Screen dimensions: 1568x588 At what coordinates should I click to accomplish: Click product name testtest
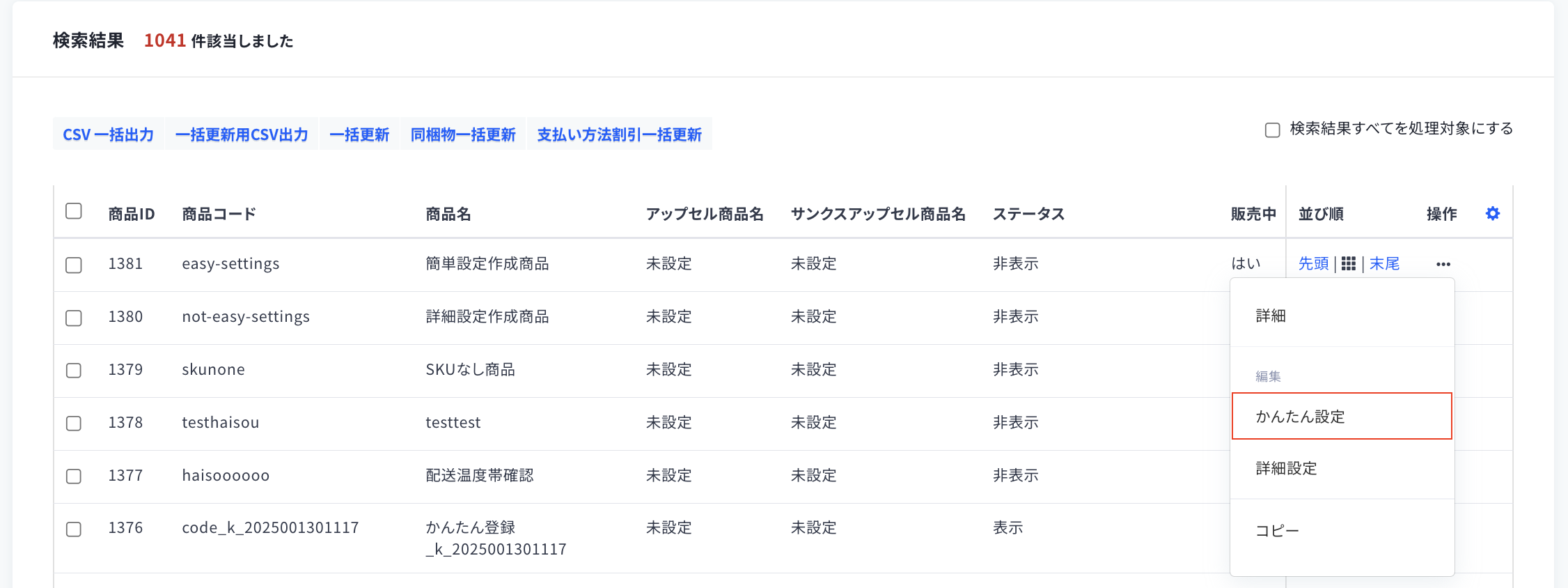click(x=453, y=422)
